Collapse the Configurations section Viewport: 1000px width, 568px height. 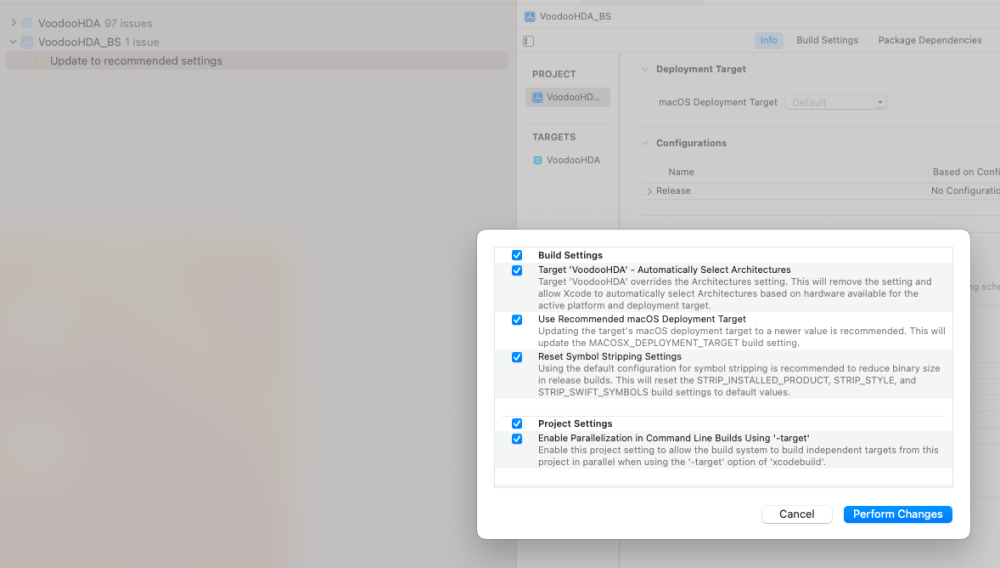[x=645, y=143]
